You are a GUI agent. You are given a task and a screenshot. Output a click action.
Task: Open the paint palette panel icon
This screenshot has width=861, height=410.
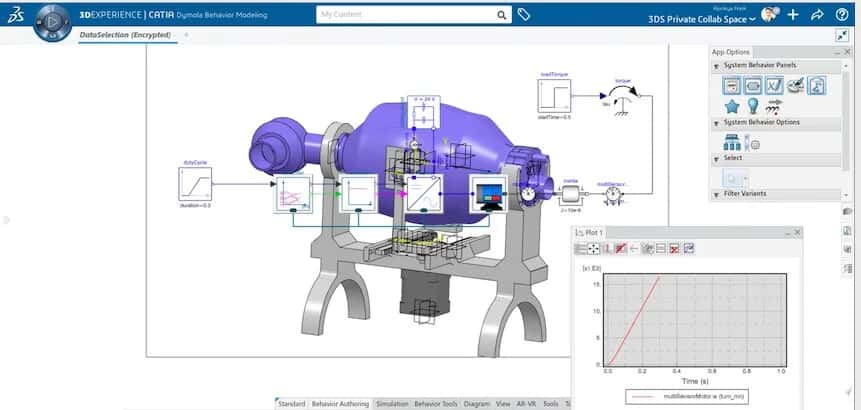click(796, 85)
